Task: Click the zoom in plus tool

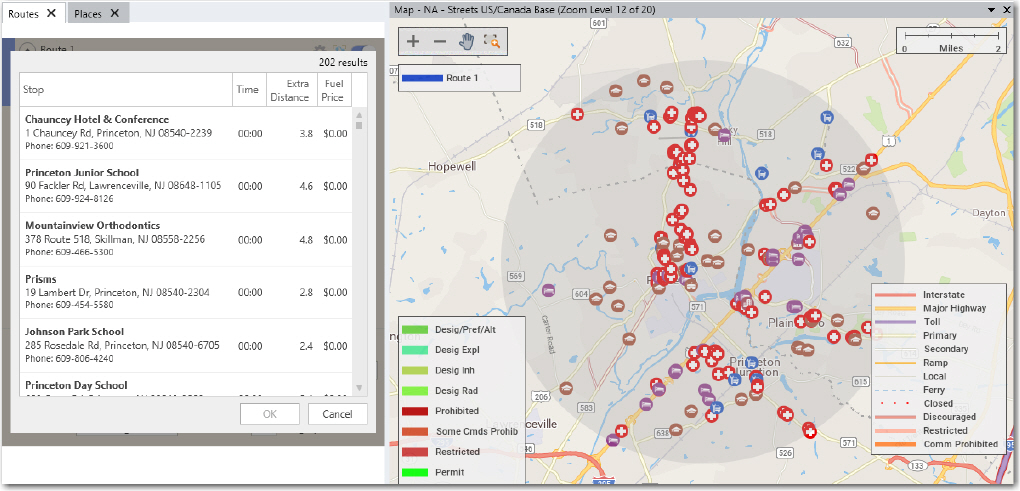Action: click(413, 42)
